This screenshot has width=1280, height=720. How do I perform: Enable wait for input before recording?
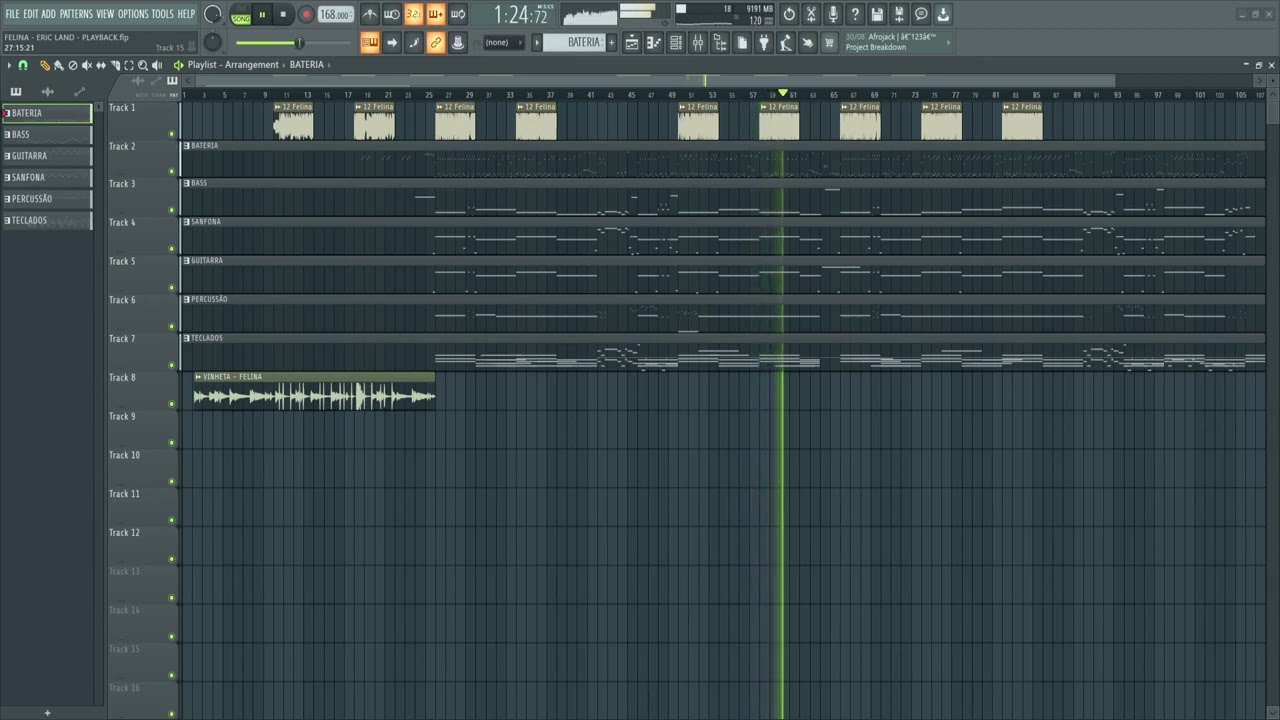click(x=391, y=14)
